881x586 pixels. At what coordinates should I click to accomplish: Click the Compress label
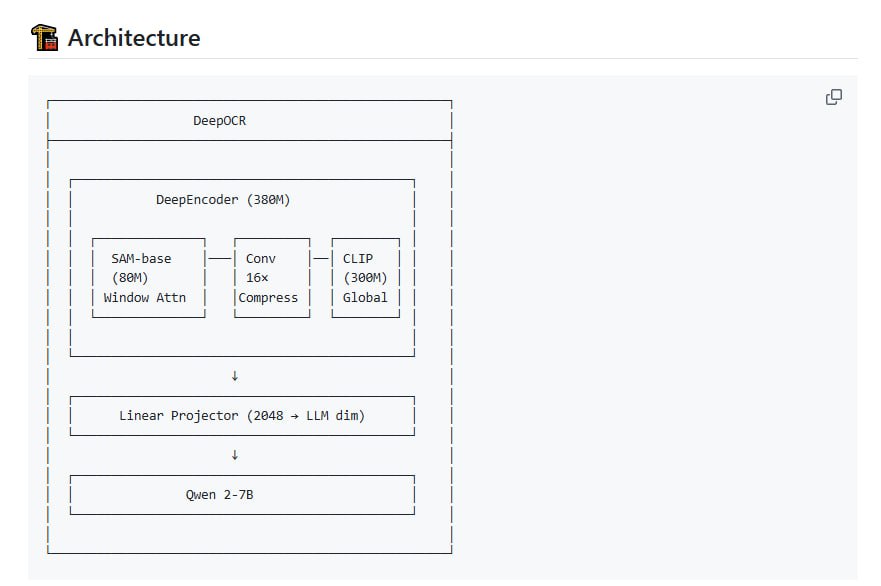click(268, 297)
